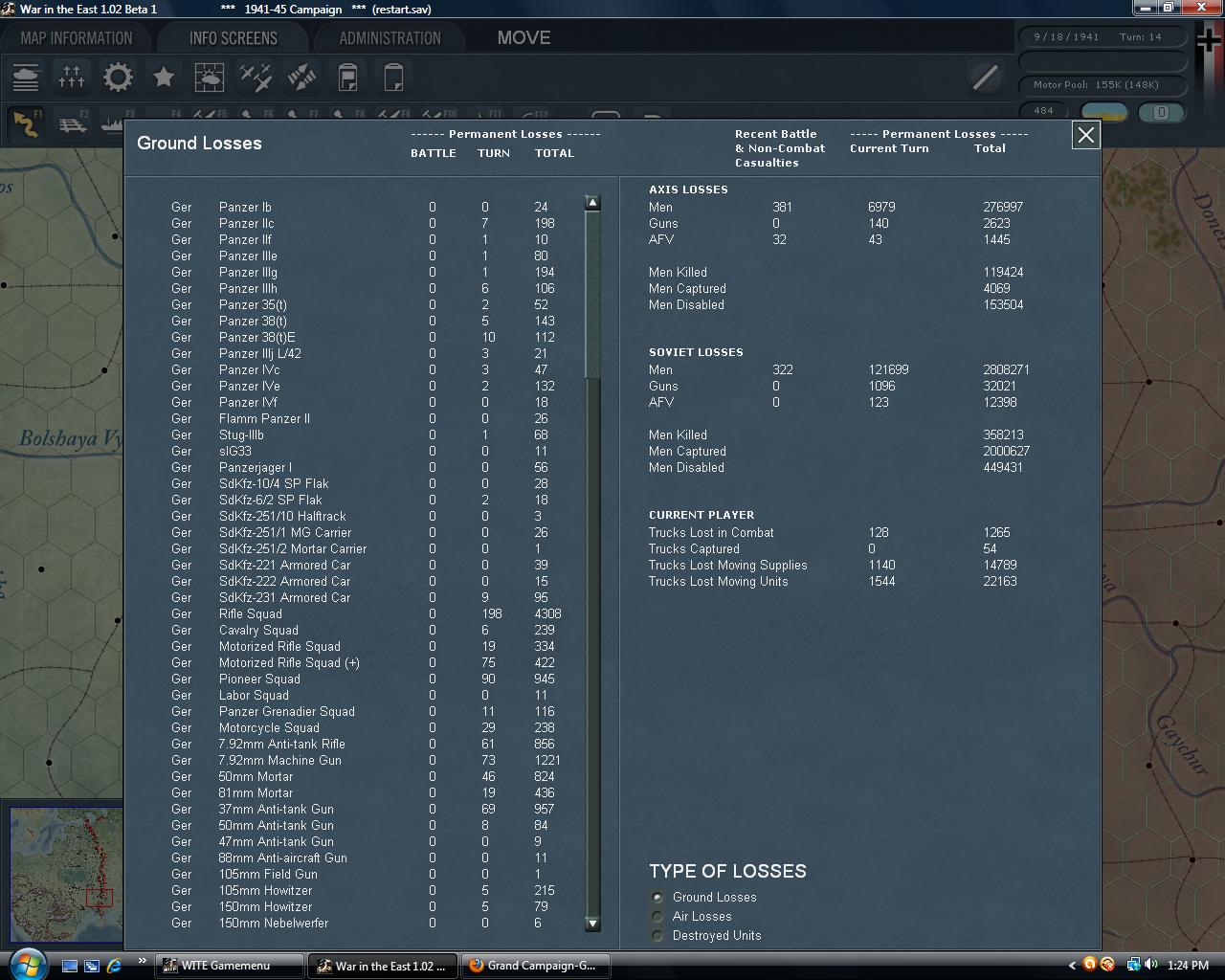The height and width of the screenshot is (980, 1225).
Task: Close the Ground Losses window
Action: 1086,135
